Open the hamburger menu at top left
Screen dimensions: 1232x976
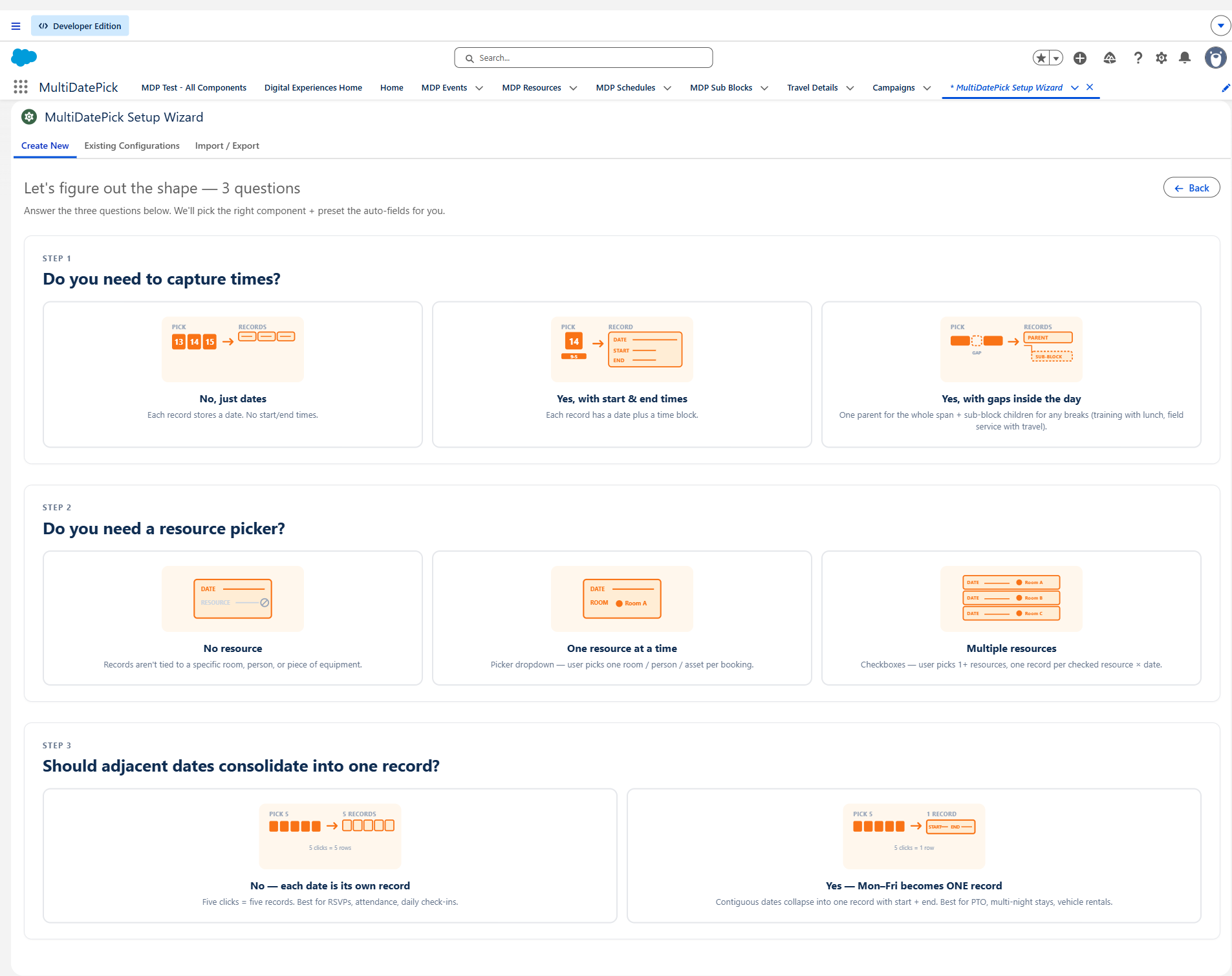[16, 26]
